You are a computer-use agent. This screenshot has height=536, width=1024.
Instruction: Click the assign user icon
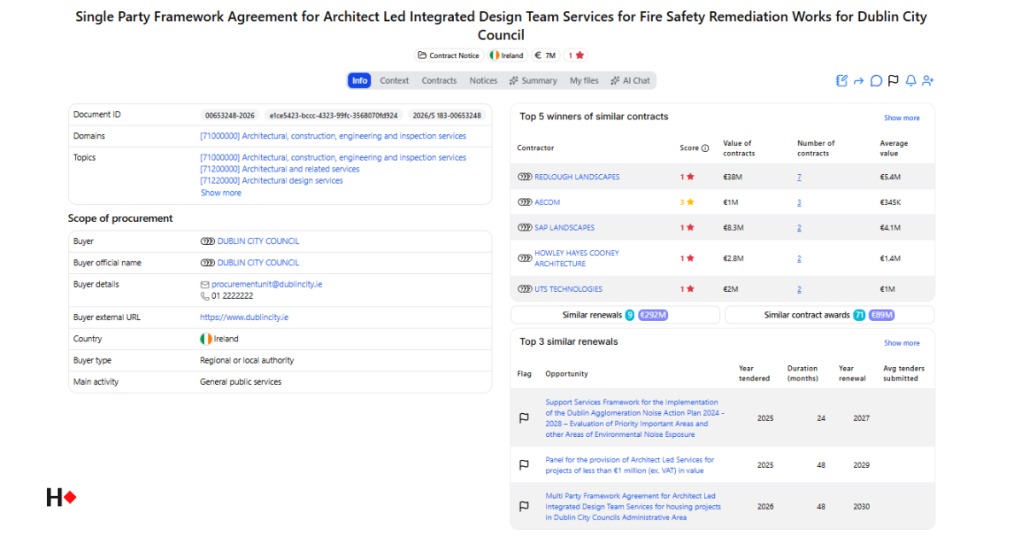pyautogui.click(x=928, y=81)
